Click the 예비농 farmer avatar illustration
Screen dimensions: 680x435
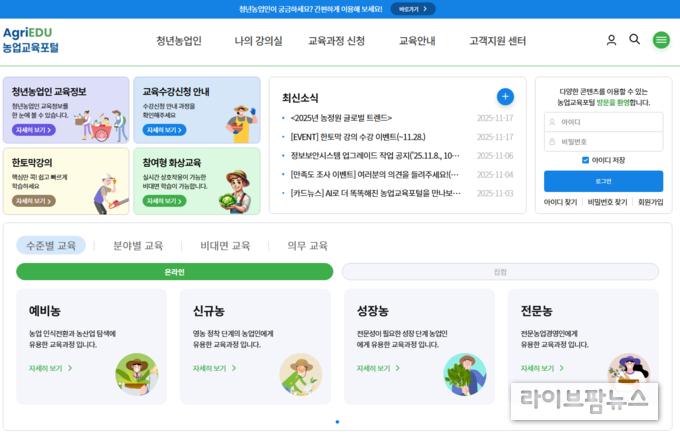click(137, 374)
